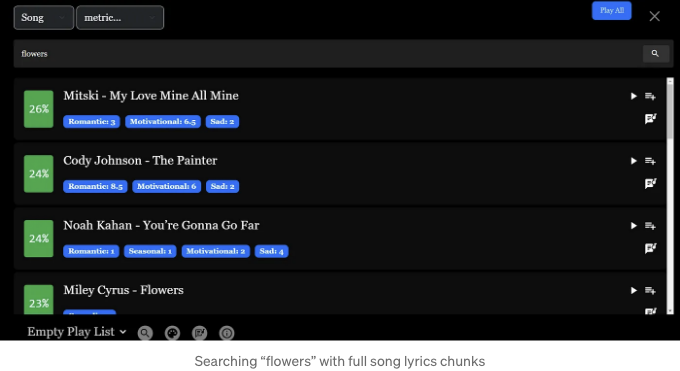Image resolution: width=680 pixels, height=371 pixels.
Task: Play Mitski - My Love Mine All Mine
Action: coord(634,96)
